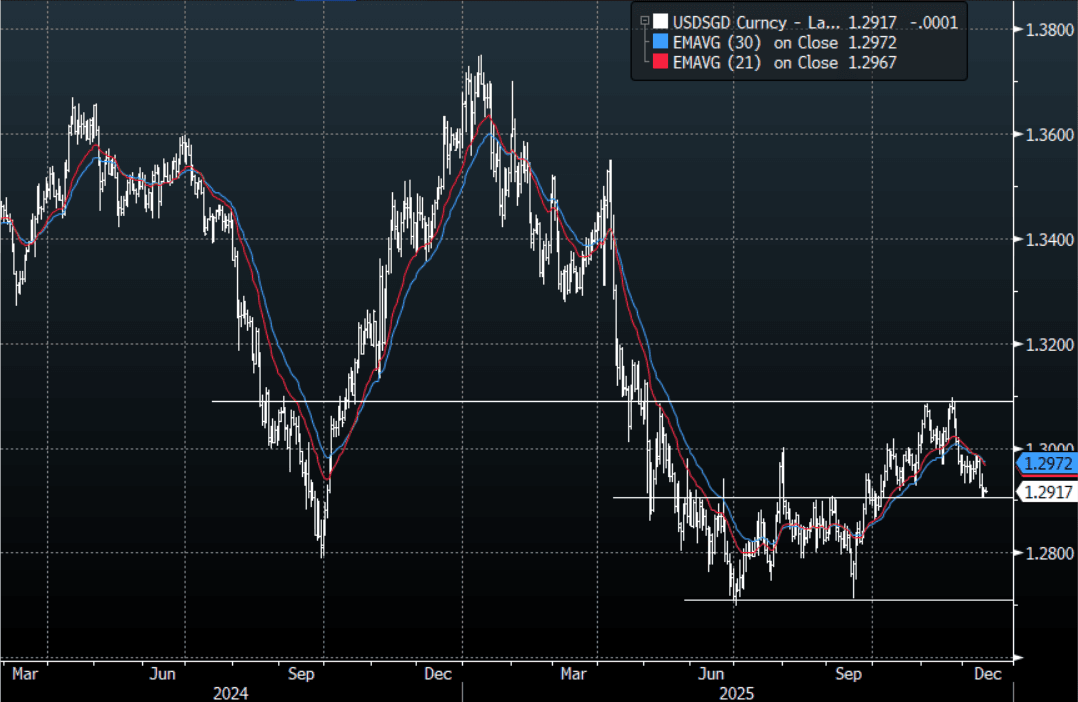Click the 2025 year label on time axis

(736, 692)
